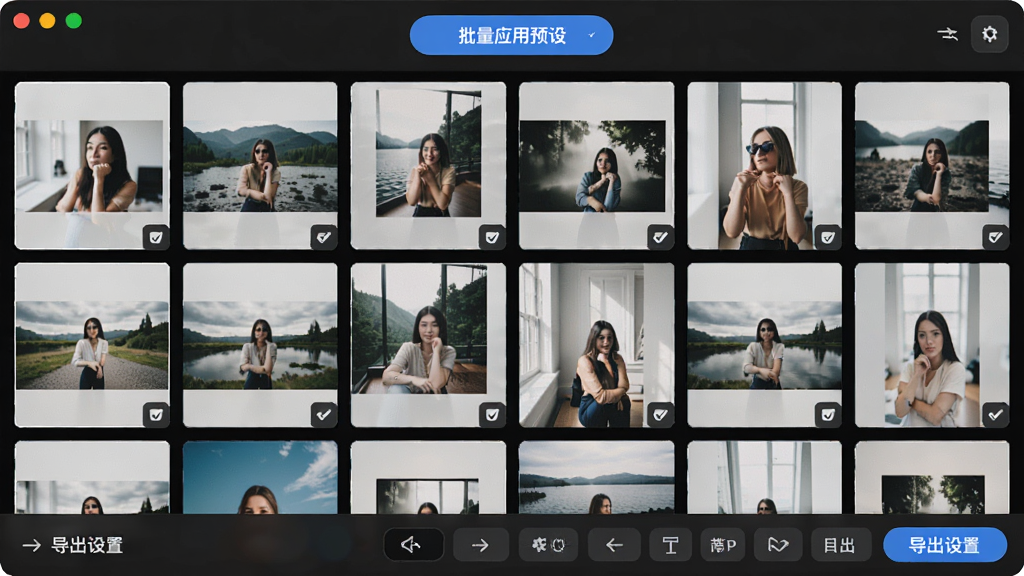This screenshot has width=1024, height=576.
Task: Click the 导出设置 label with arrow icon
Action: (x=73, y=545)
